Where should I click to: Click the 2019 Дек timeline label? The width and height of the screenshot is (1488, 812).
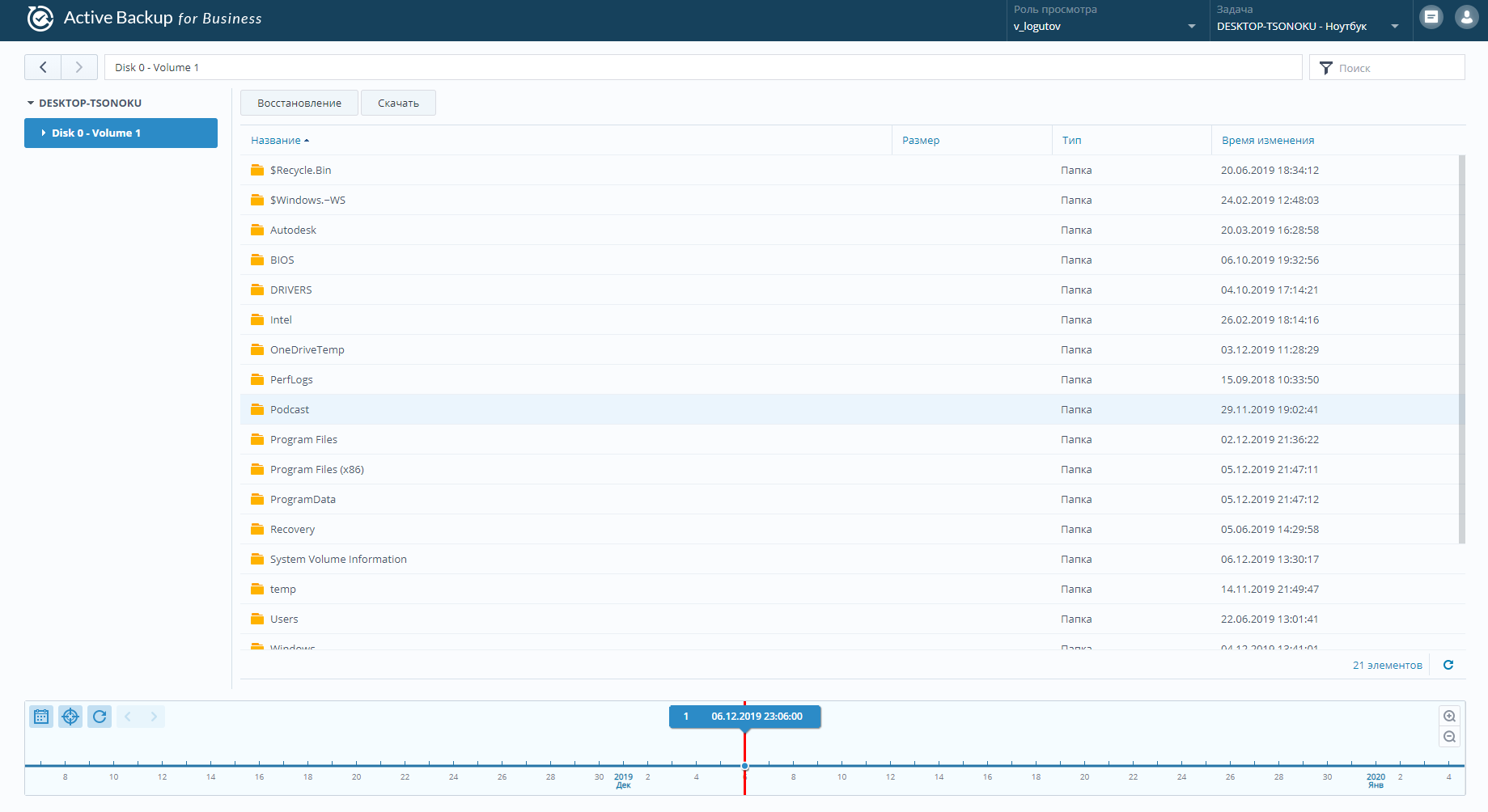[x=623, y=780]
